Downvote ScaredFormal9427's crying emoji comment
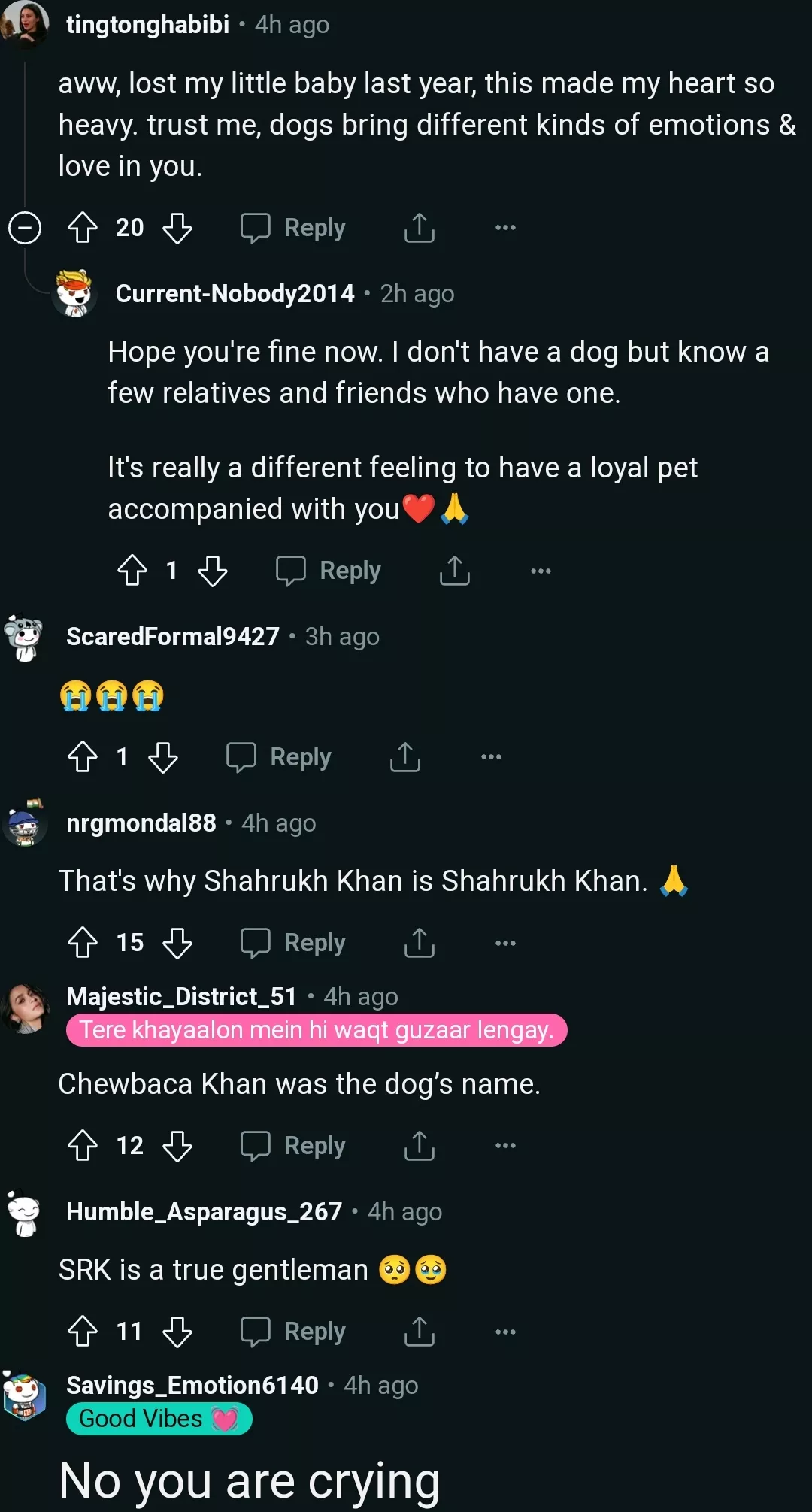Screen dimensions: 812x1512 coord(163,756)
